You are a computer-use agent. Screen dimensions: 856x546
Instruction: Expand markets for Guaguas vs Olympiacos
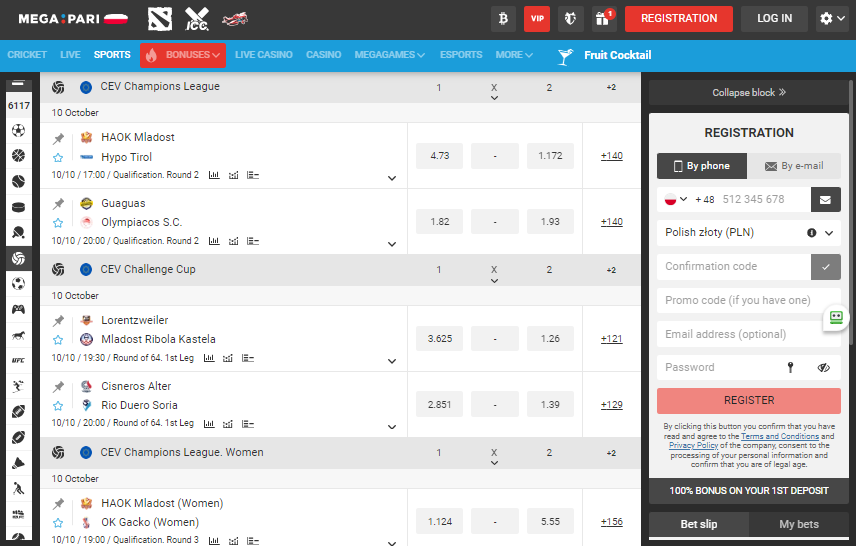click(x=391, y=244)
